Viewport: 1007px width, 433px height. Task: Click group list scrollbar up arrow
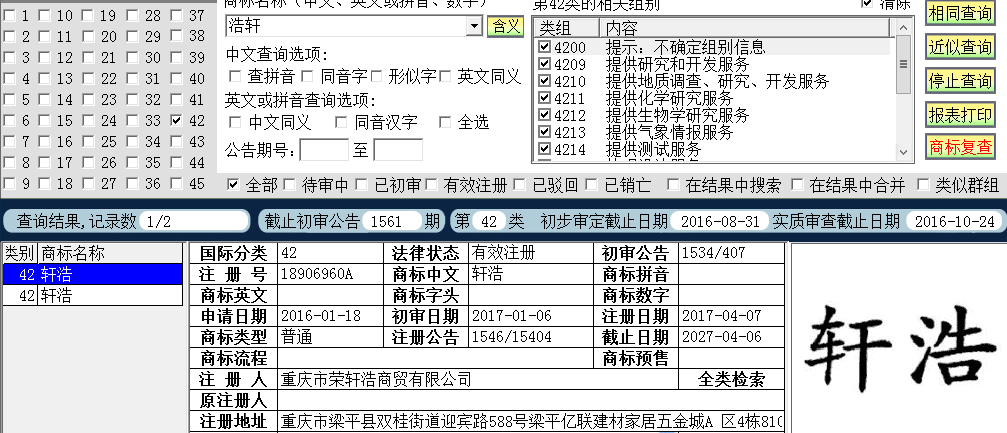pyautogui.click(x=904, y=27)
